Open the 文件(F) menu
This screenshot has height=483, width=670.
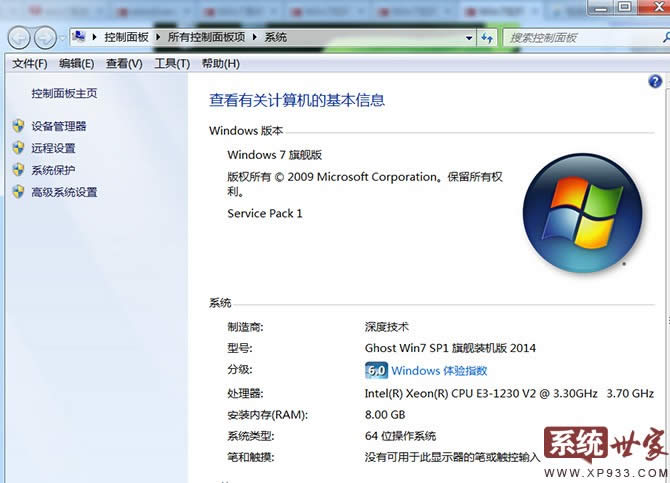pos(29,64)
